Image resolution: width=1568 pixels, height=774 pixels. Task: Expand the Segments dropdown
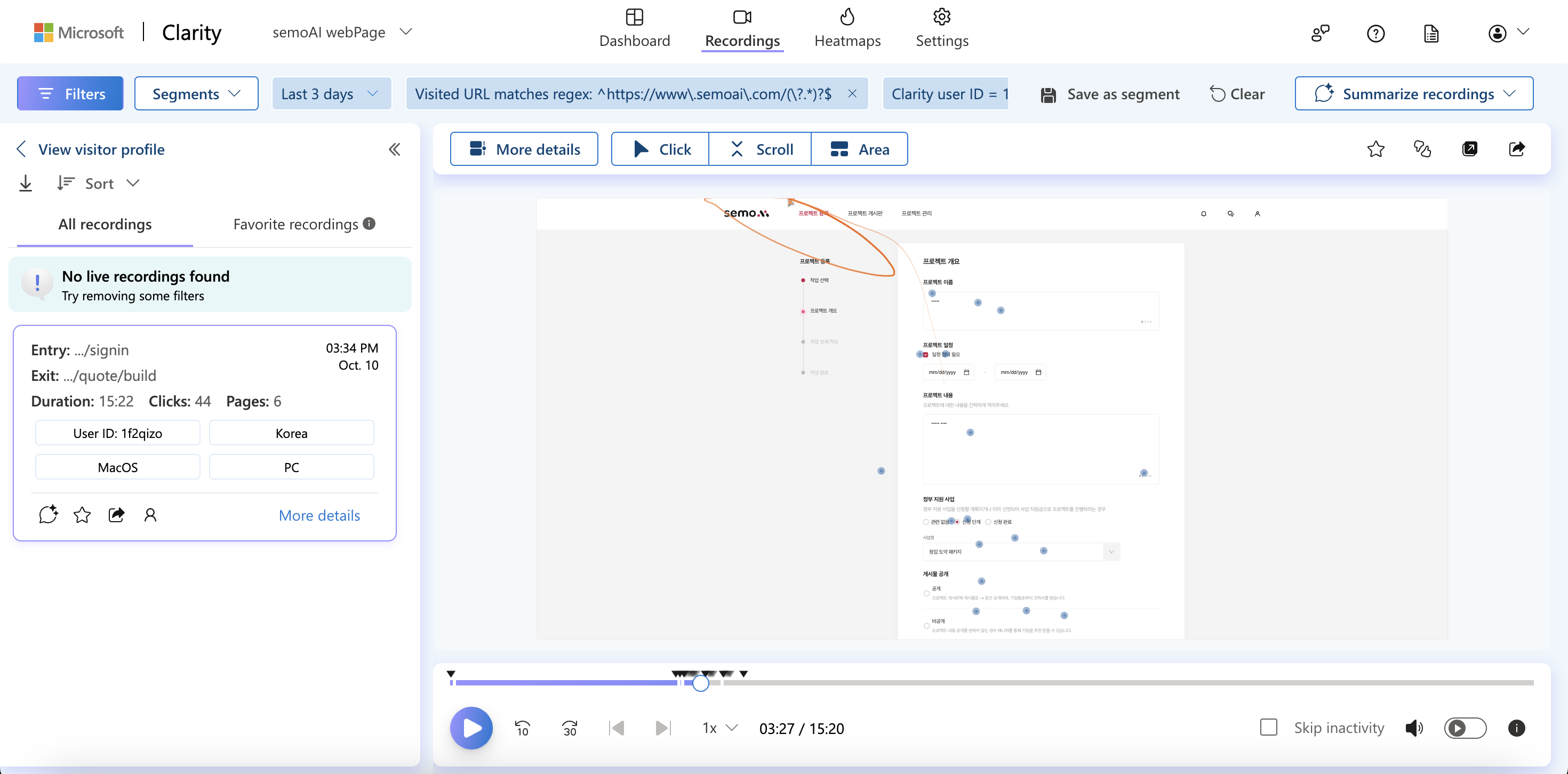point(196,94)
